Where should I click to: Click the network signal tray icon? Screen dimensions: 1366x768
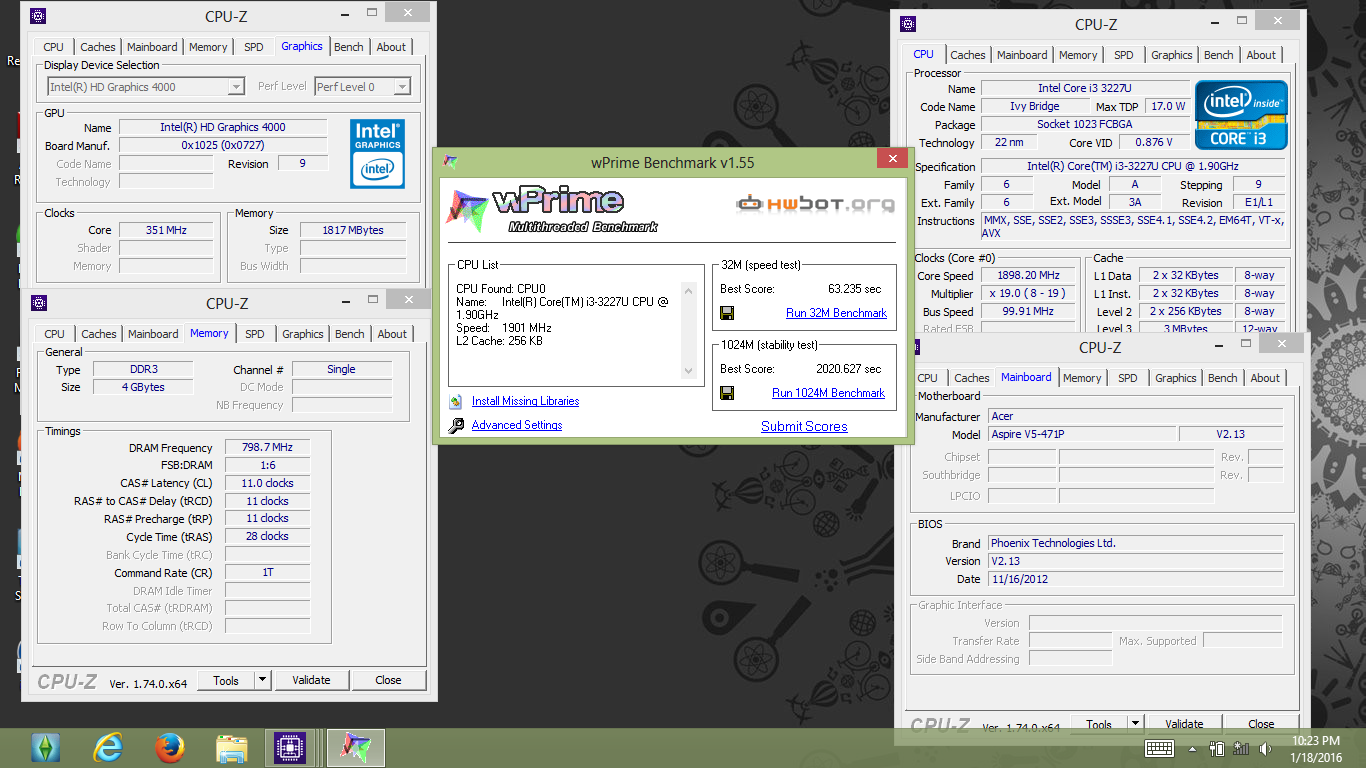pyautogui.click(x=1241, y=748)
